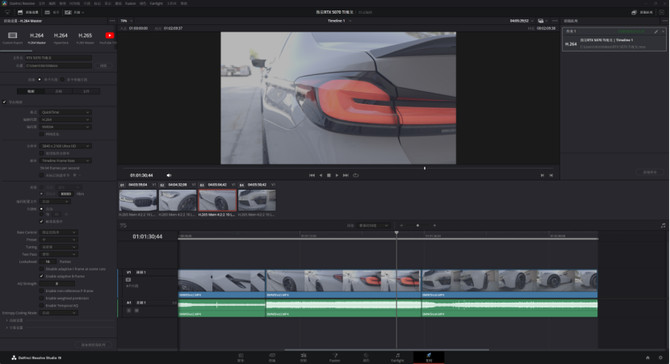This screenshot has width=670, height=364.
Task: Enable the 'Enable Temporal AQ' checkbox
Action: click(x=41, y=305)
